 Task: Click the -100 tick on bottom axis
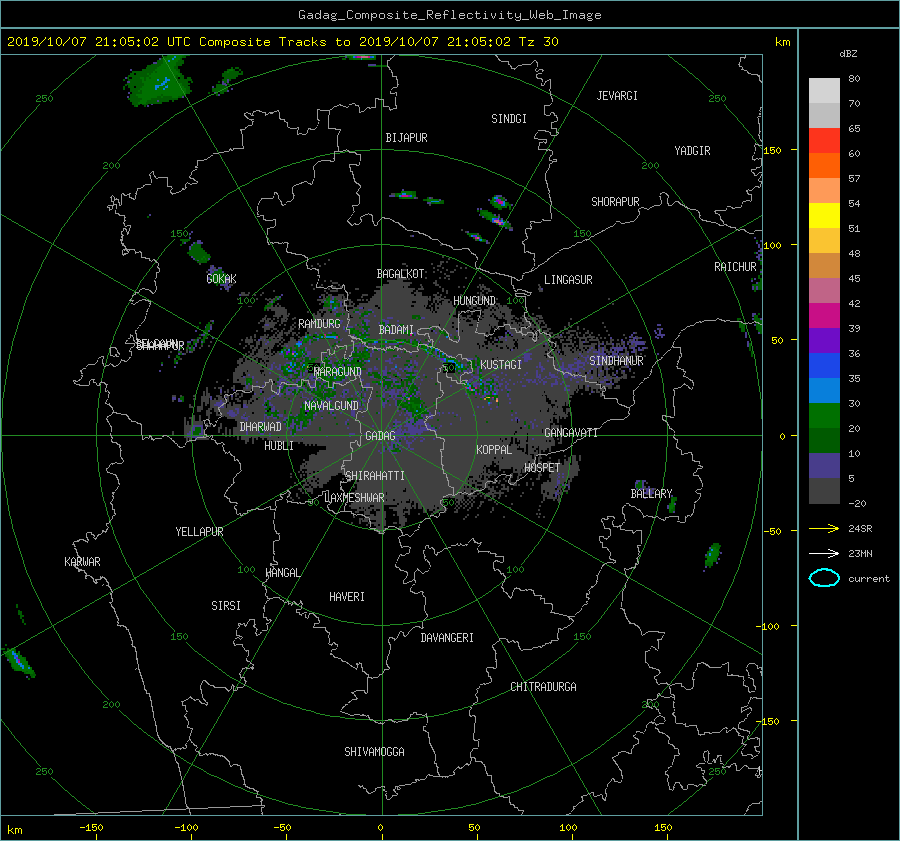pos(186,827)
